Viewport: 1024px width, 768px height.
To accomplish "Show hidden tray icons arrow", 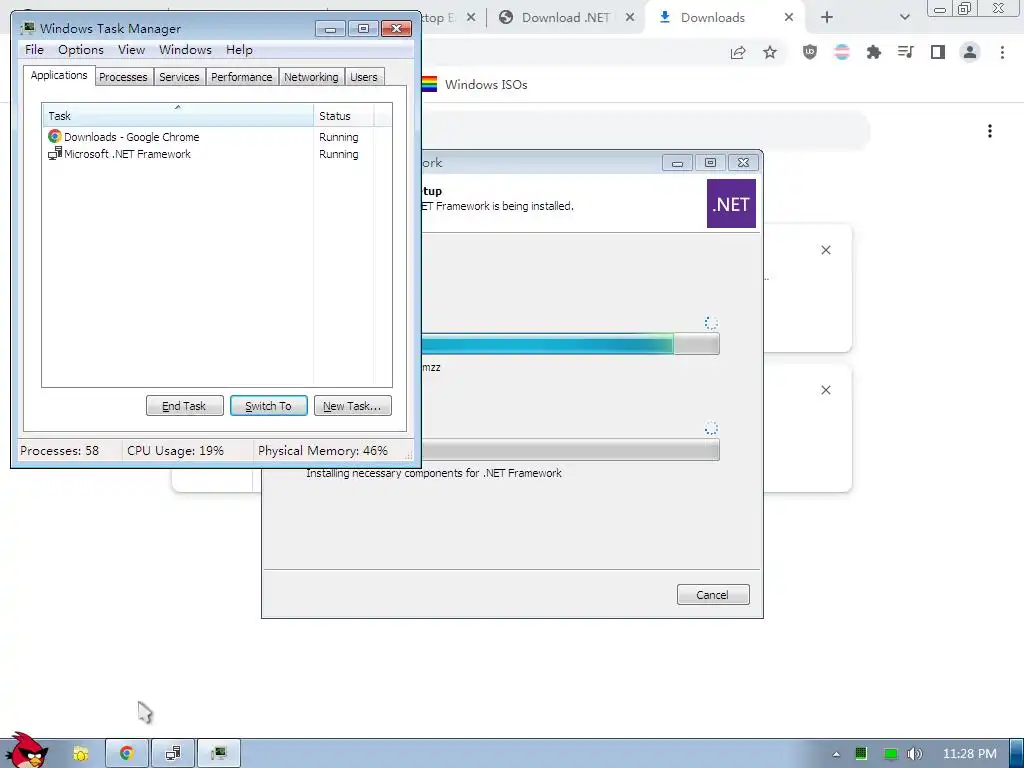I will (836, 754).
